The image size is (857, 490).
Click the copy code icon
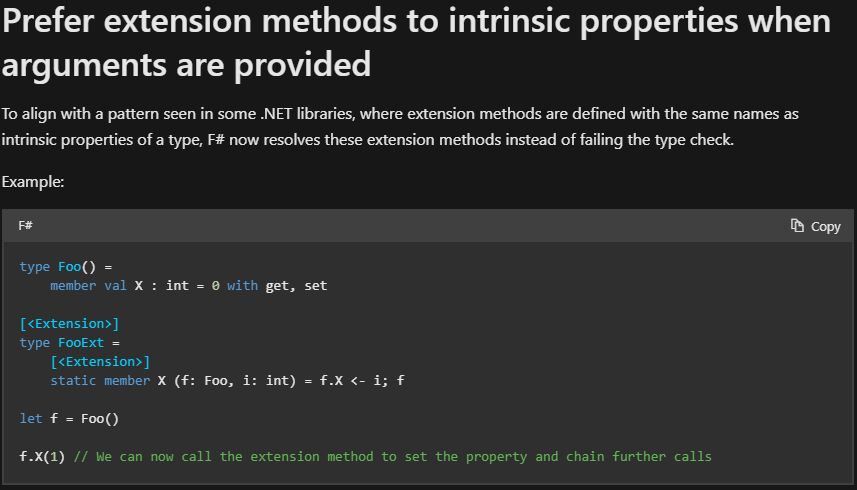pos(797,226)
